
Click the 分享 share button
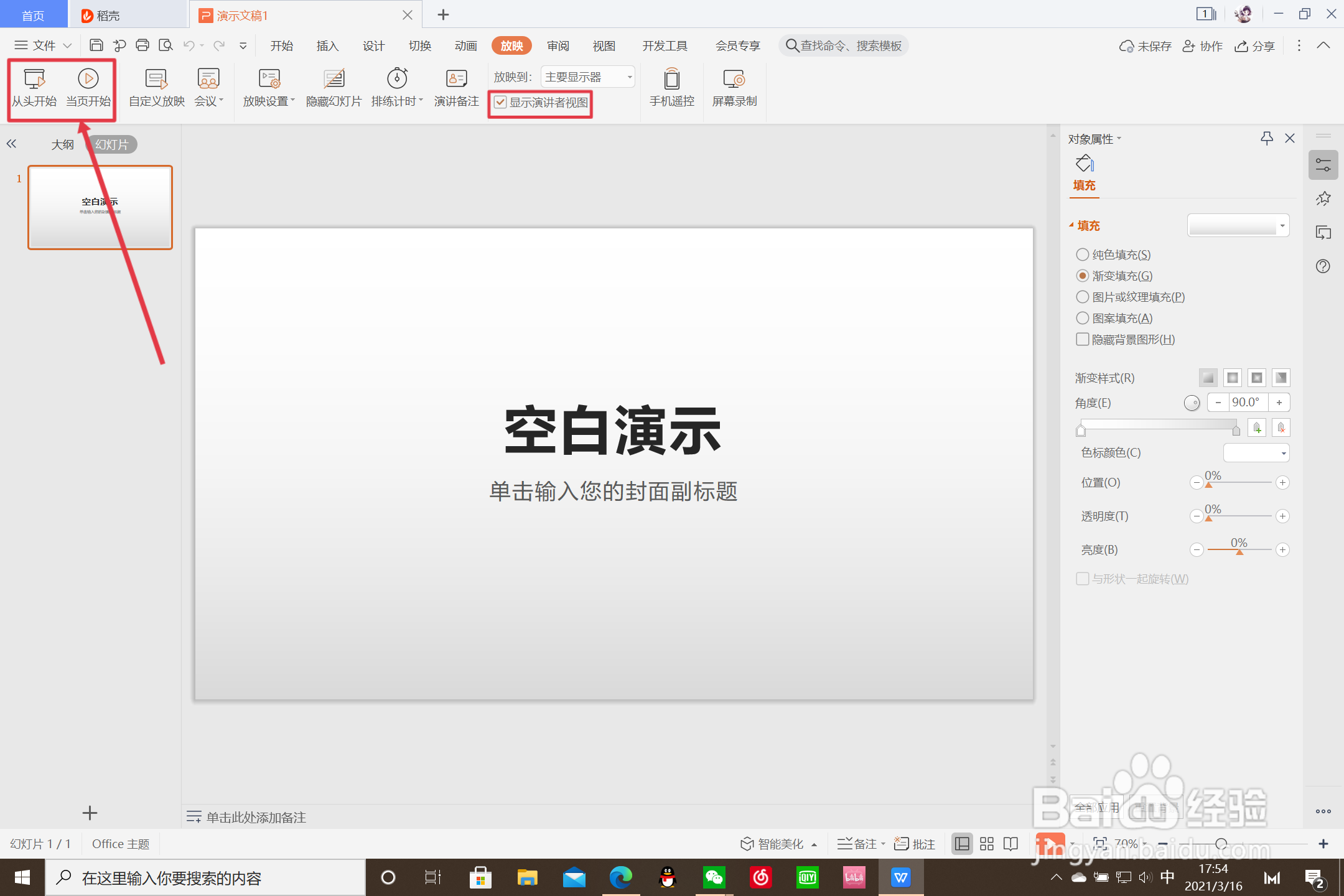(x=1255, y=46)
